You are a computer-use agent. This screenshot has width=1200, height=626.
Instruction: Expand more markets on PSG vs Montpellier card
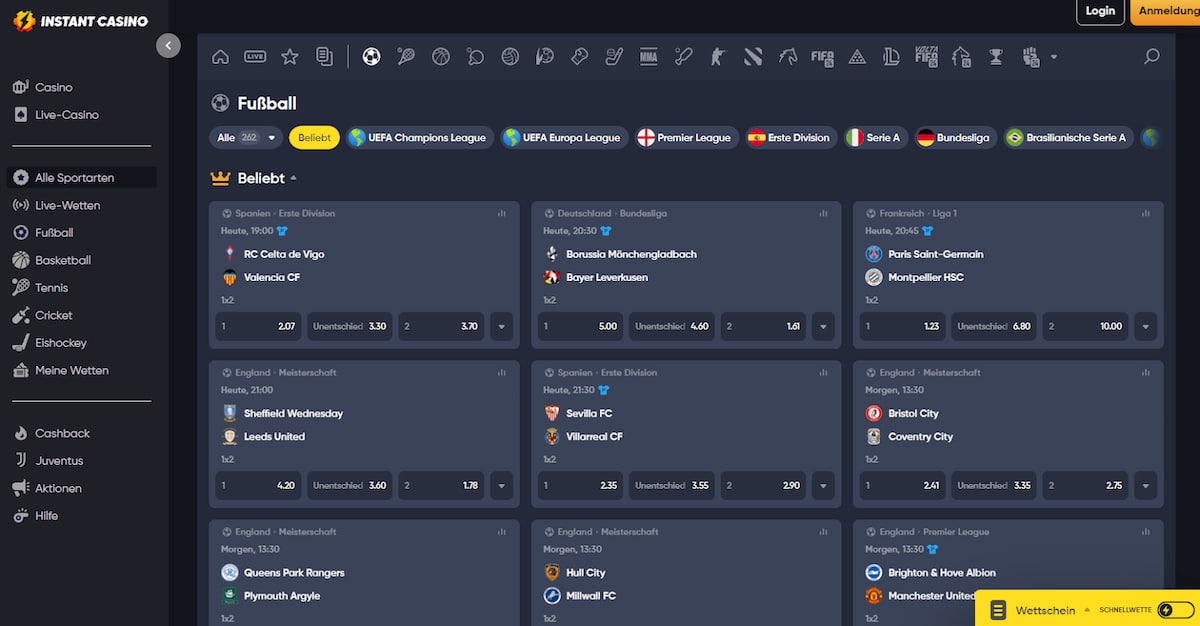[1145, 326]
